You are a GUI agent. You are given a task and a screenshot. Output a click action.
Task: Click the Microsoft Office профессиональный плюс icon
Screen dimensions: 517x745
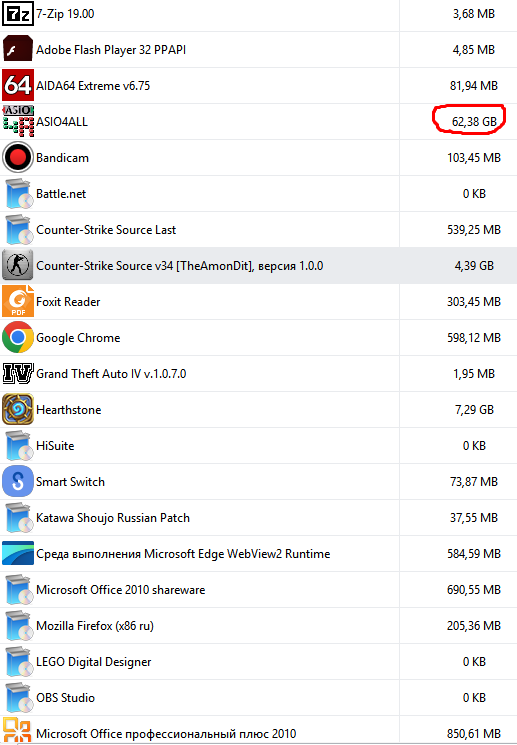18,732
